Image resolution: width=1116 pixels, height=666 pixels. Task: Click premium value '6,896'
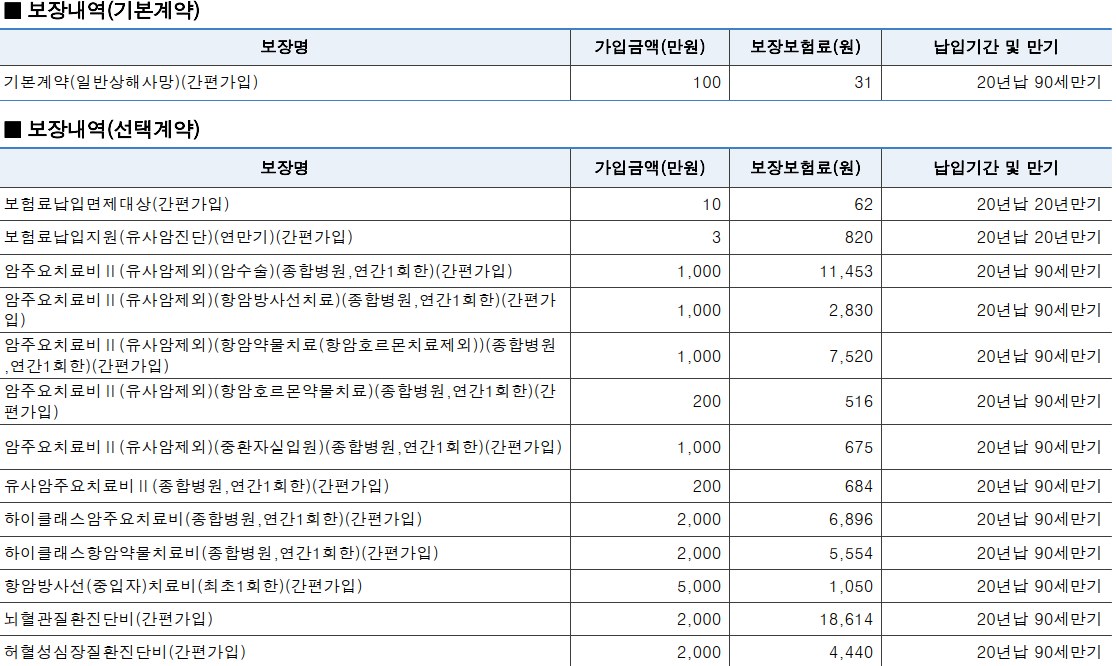851,519
